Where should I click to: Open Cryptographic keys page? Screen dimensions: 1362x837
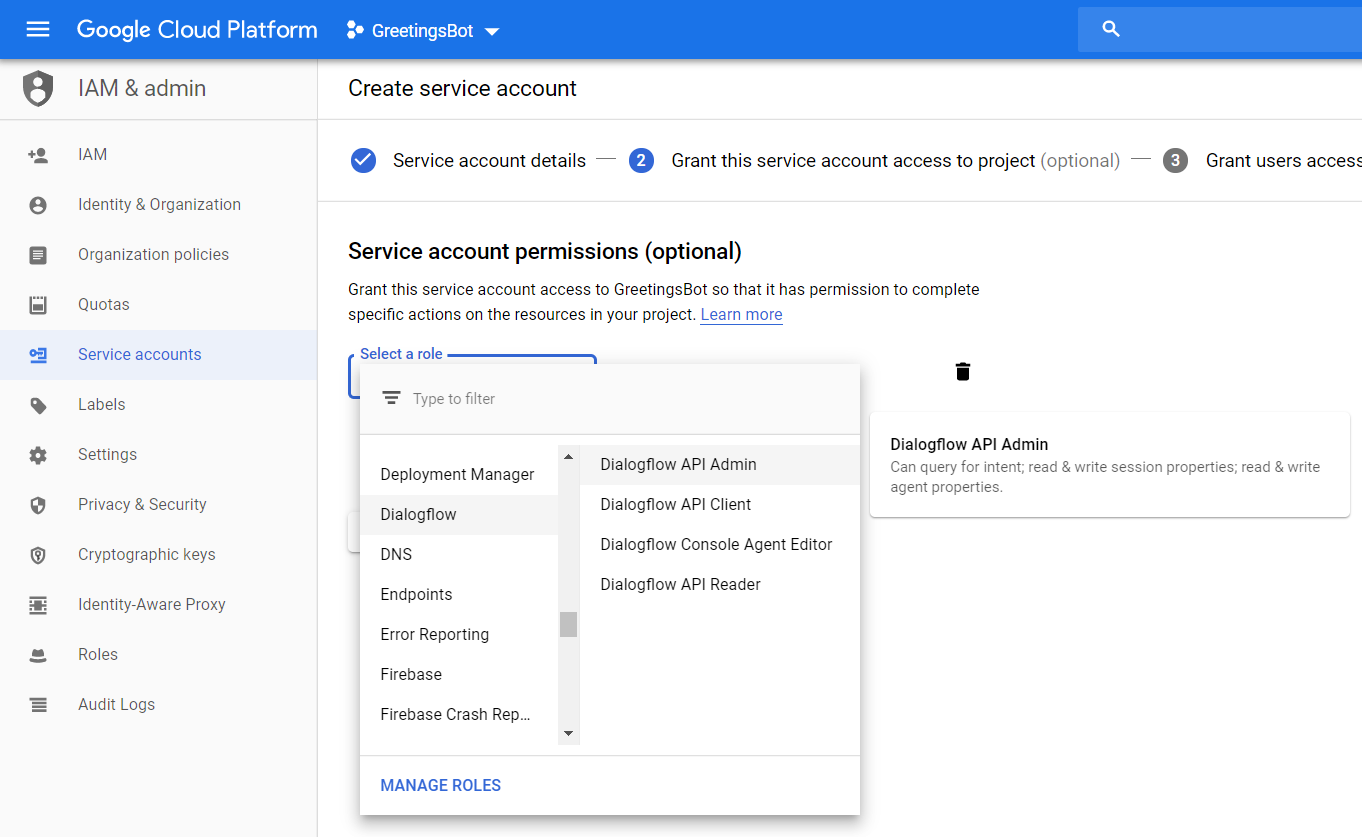click(x=158, y=555)
